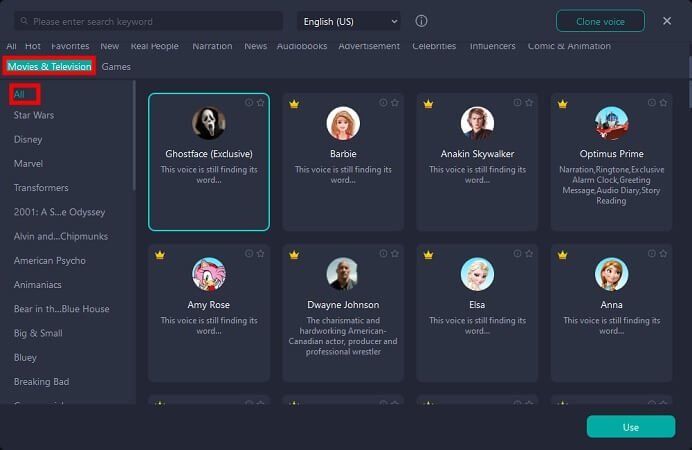
Task: Pick the Amy Rose avatar
Action: click(209, 274)
